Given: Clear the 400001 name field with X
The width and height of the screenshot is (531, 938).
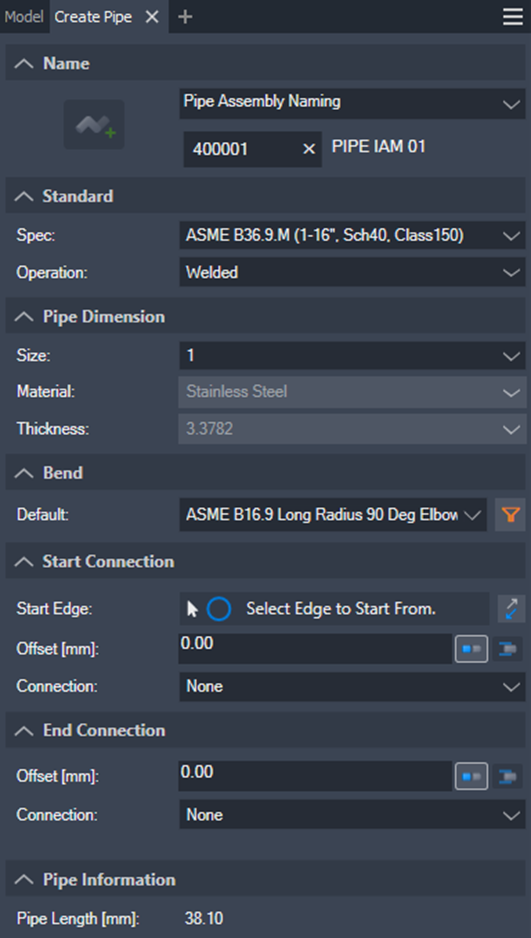Looking at the screenshot, I should click(309, 149).
